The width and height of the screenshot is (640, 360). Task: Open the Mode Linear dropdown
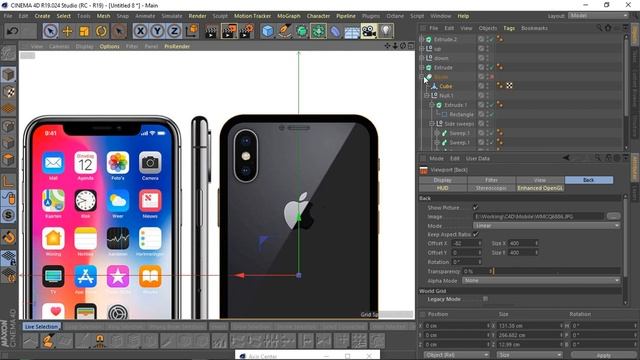(x=547, y=226)
